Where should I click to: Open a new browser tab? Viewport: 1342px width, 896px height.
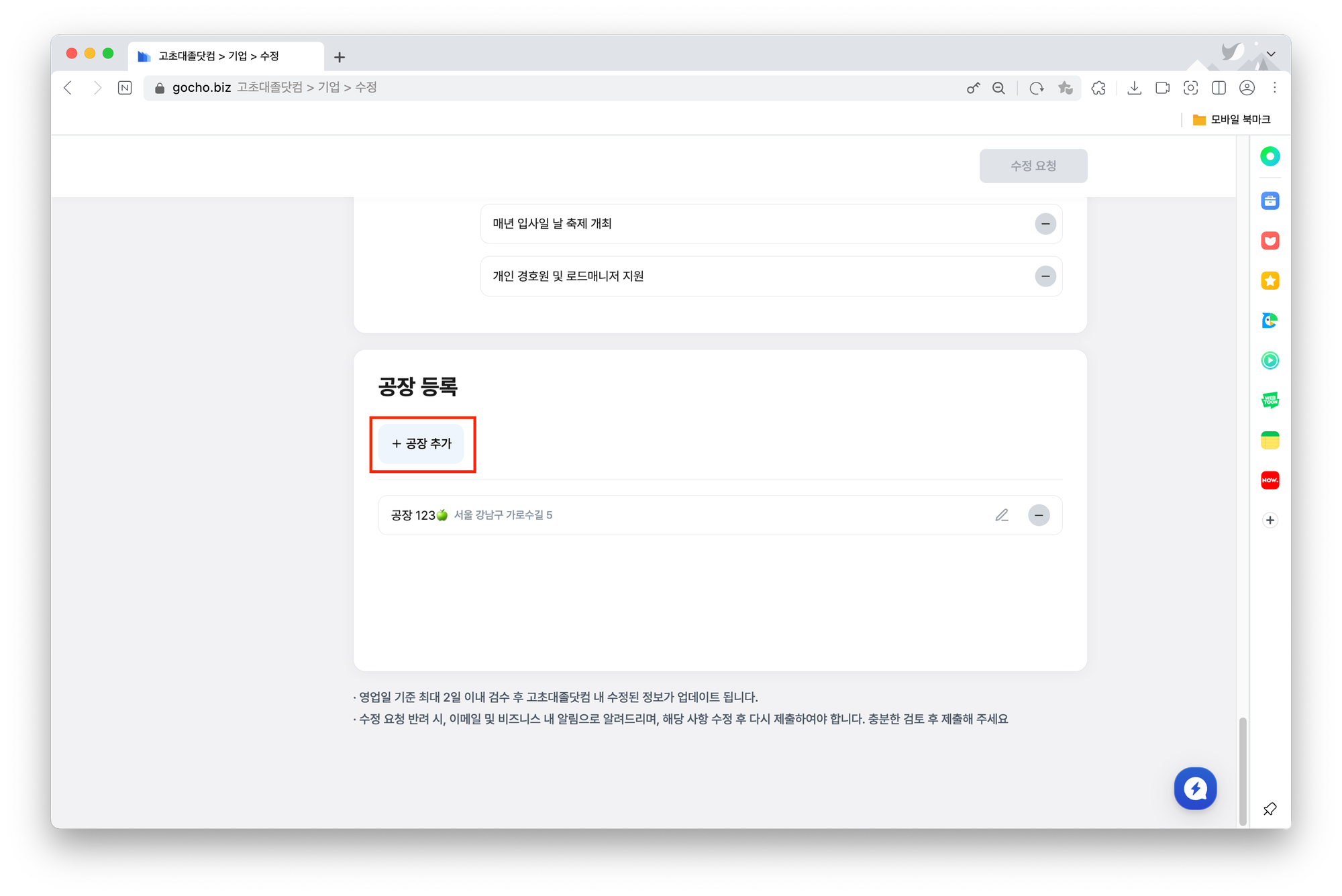(x=340, y=57)
